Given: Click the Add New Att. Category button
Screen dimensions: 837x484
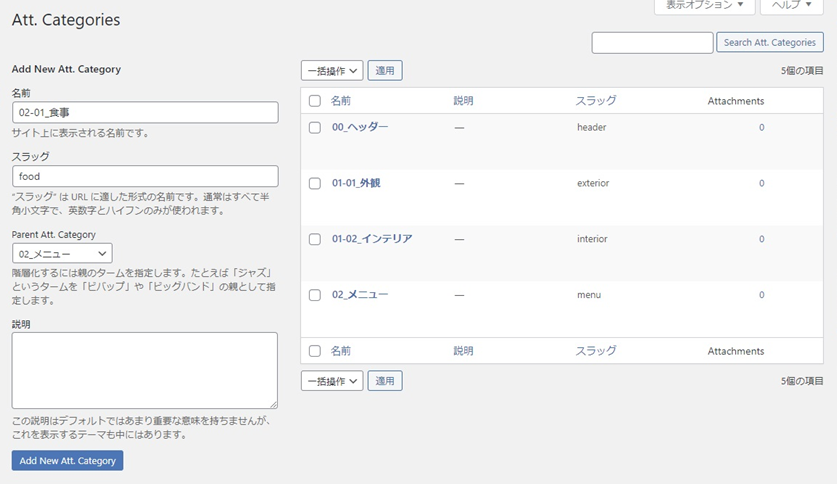Looking at the screenshot, I should [x=68, y=461].
